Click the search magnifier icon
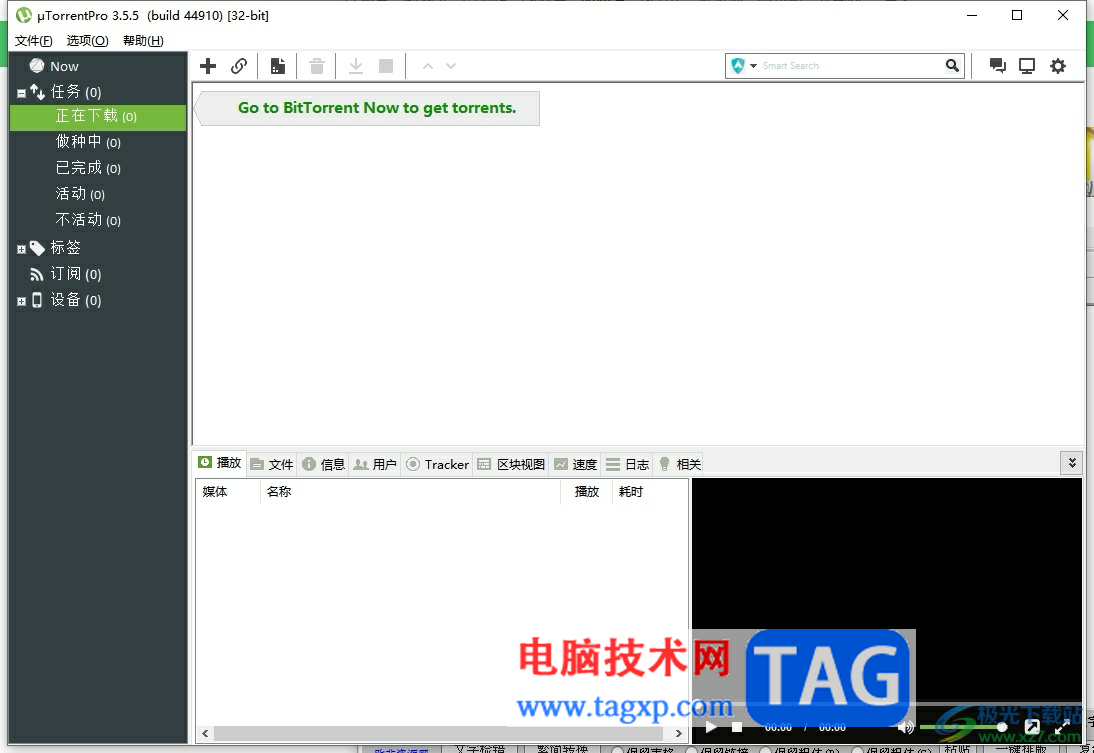Image resolution: width=1094 pixels, height=753 pixels. tap(952, 66)
